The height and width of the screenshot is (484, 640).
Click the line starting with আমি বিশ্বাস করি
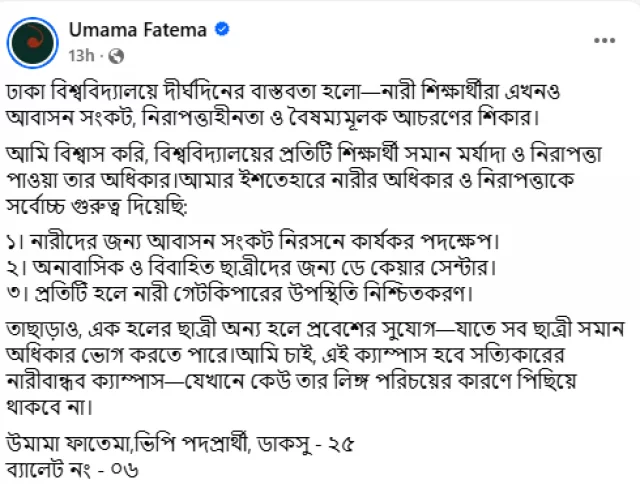point(304,154)
